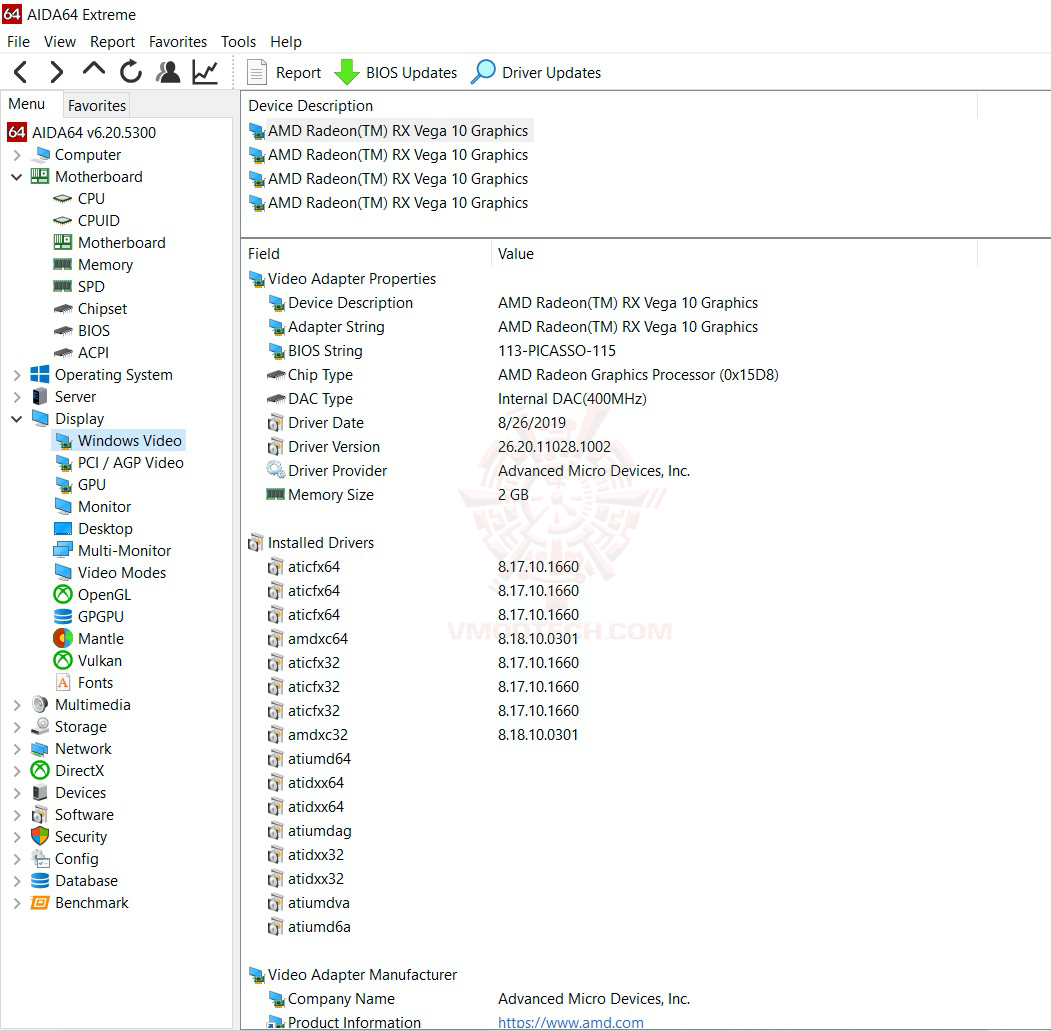The width and height of the screenshot is (1051, 1031).
Task: Expand the Operating System tree node
Action: (x=17, y=375)
